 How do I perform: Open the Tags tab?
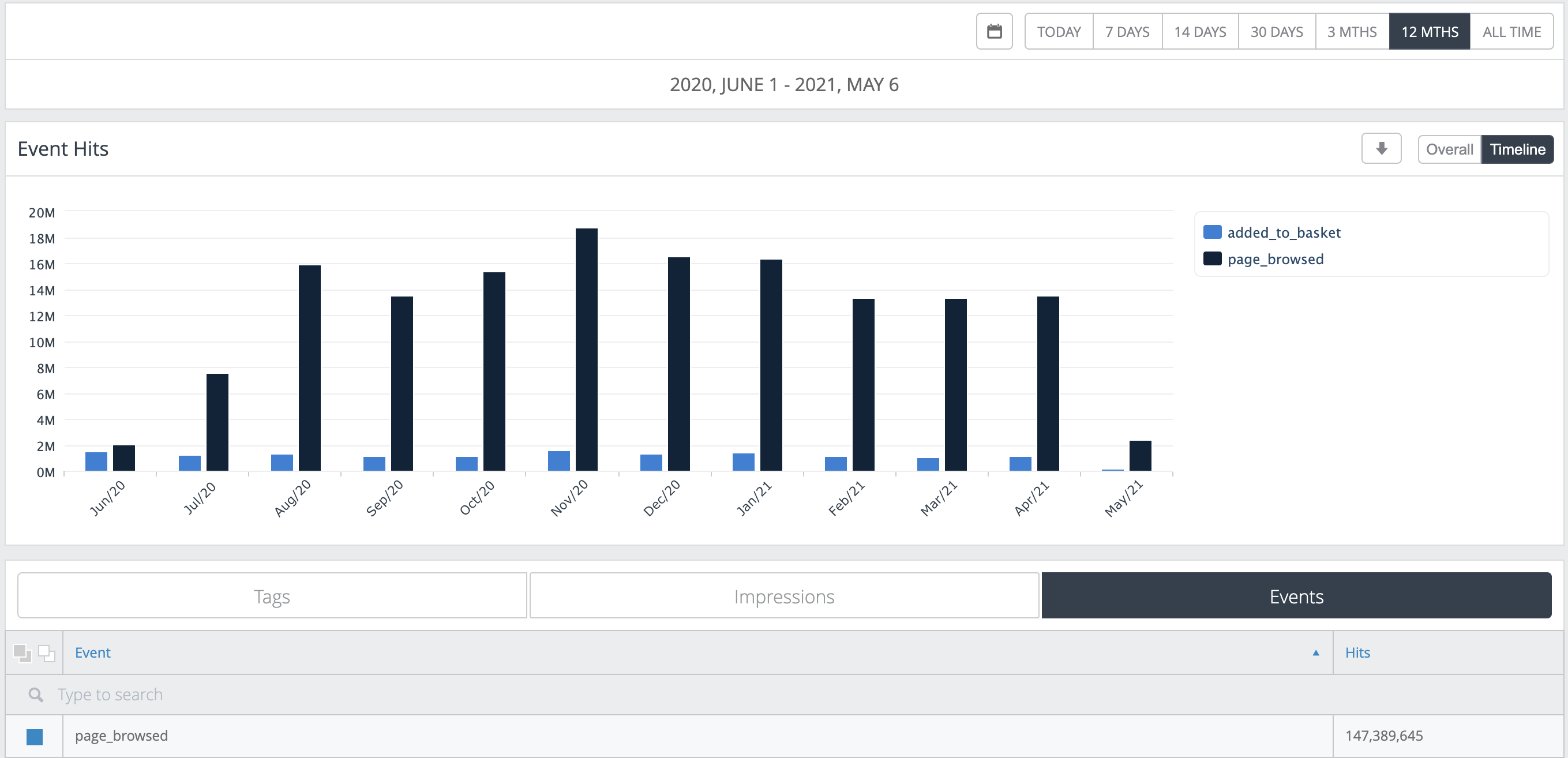(272, 596)
